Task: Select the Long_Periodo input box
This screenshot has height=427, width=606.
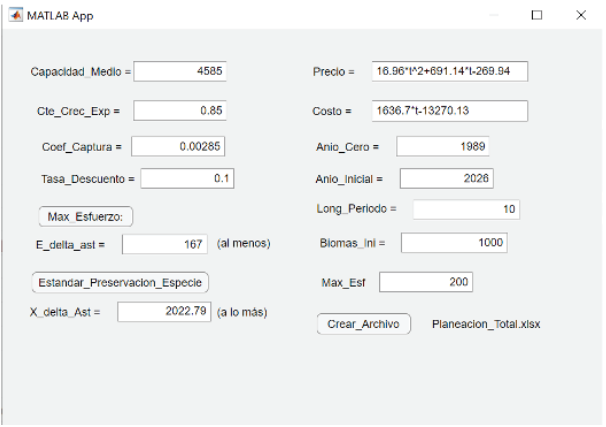Action: [x=465, y=209]
